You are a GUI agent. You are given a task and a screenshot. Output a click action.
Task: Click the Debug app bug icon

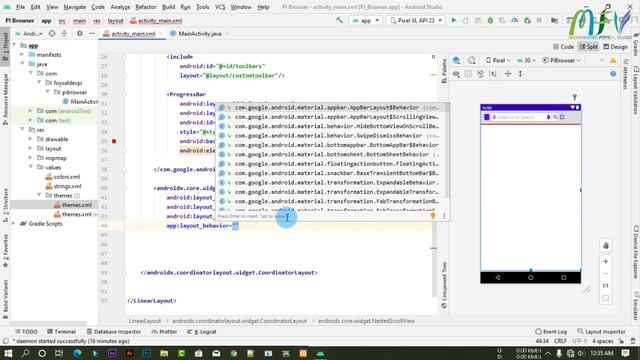pos(490,20)
